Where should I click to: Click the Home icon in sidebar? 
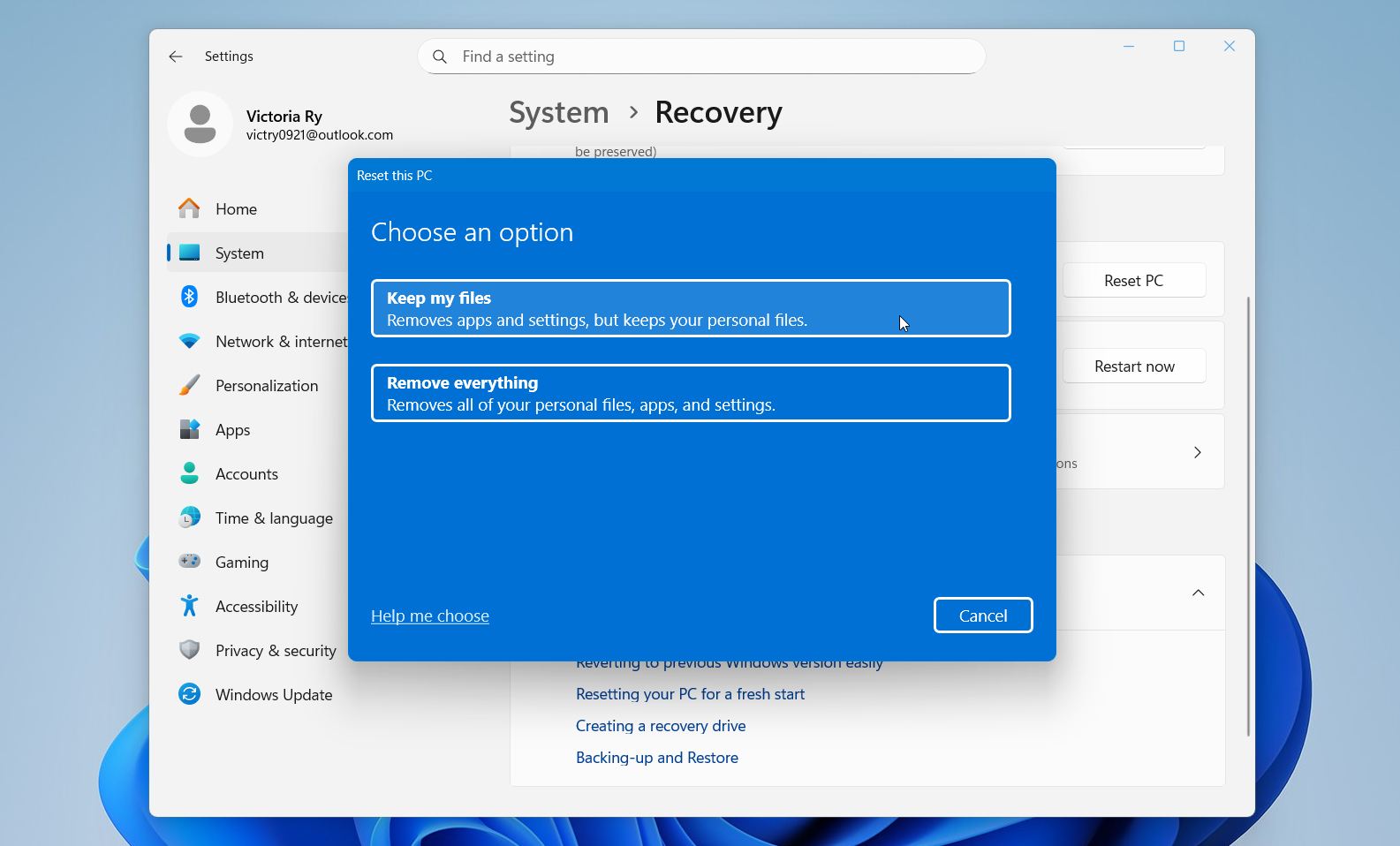coord(189,208)
